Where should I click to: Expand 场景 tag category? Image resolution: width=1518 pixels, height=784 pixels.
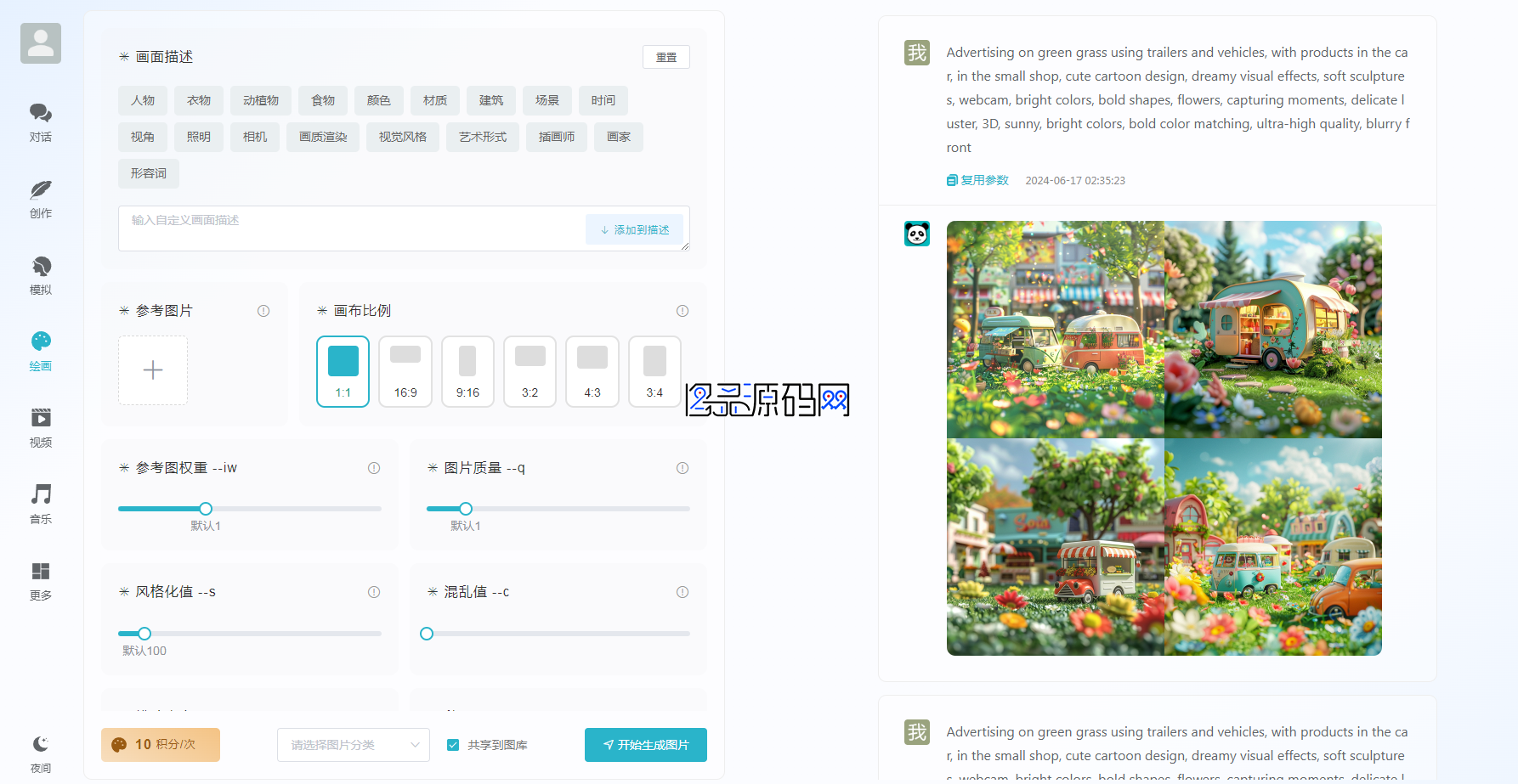coord(547,100)
